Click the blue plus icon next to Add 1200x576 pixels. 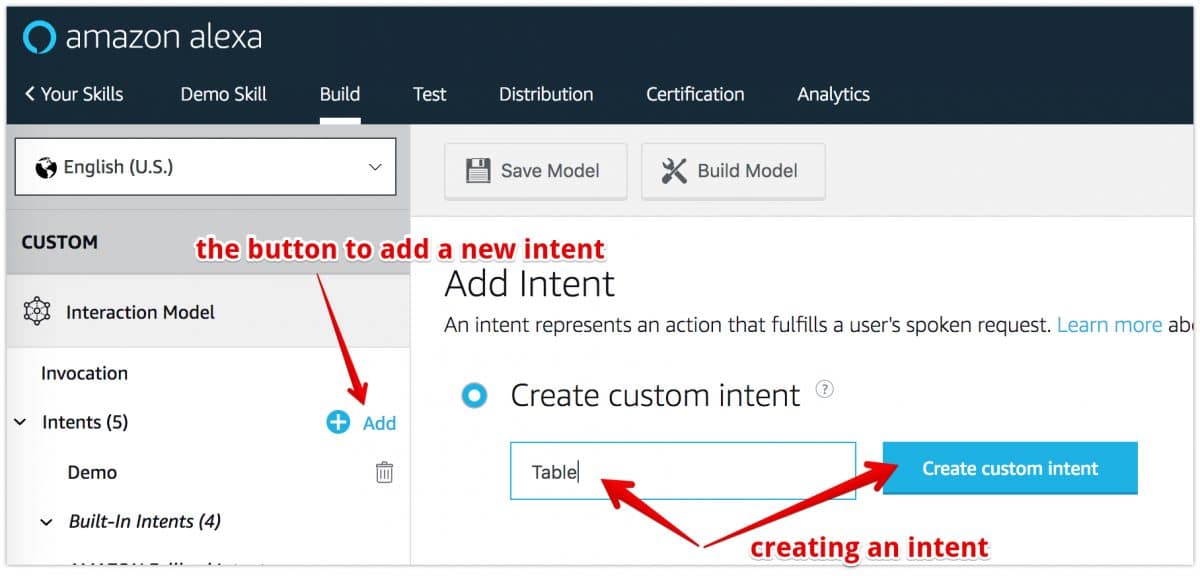click(x=338, y=422)
